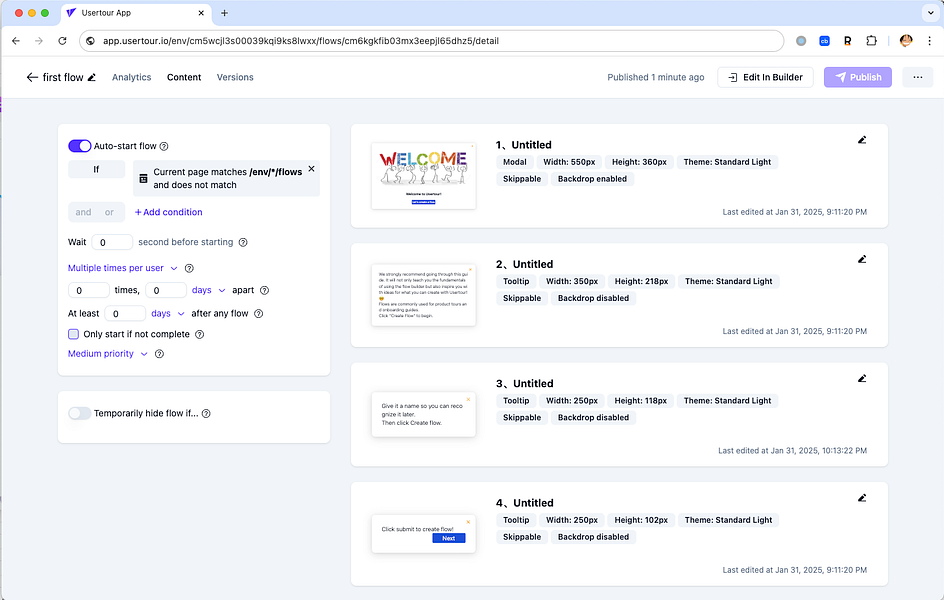Click the blue cb extension icon
The image size is (944, 600).
pyautogui.click(x=824, y=41)
